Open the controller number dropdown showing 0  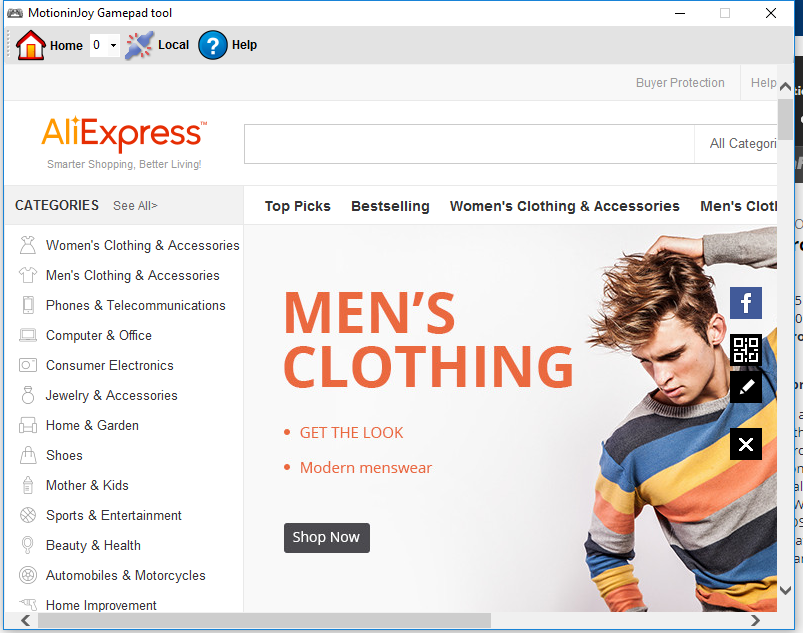tap(105, 45)
